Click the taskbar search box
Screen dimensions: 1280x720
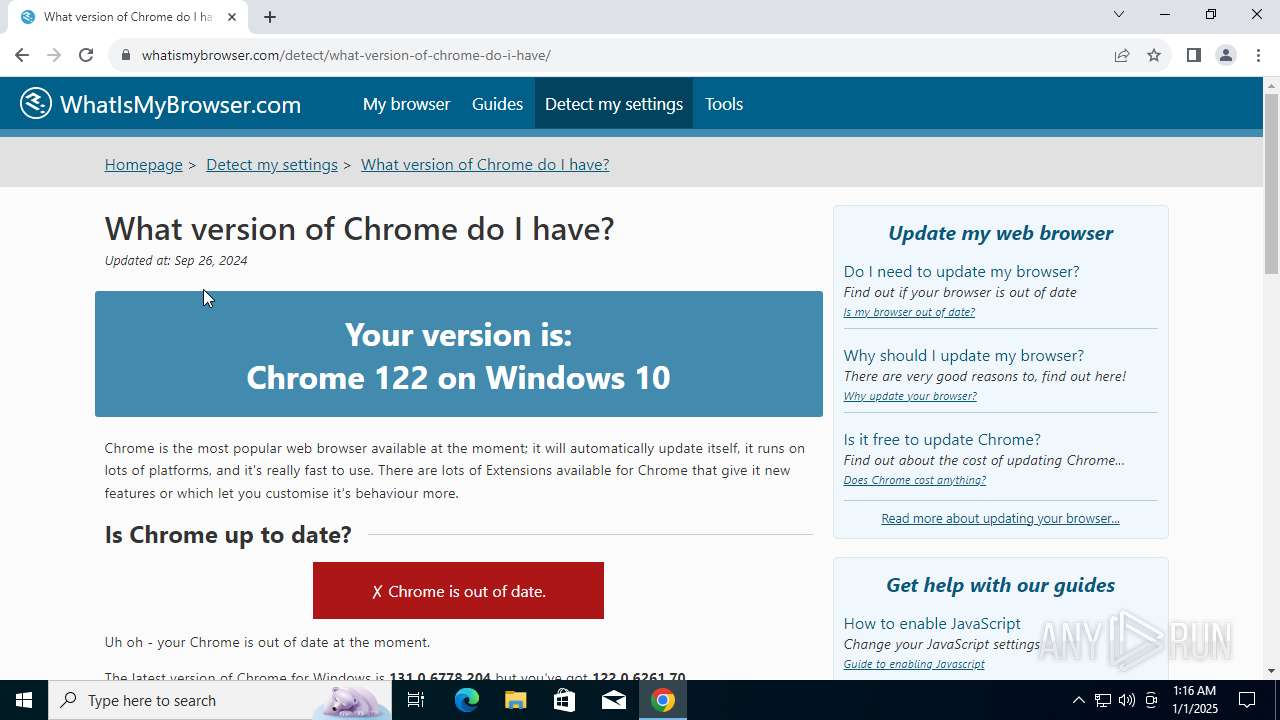coord(220,700)
